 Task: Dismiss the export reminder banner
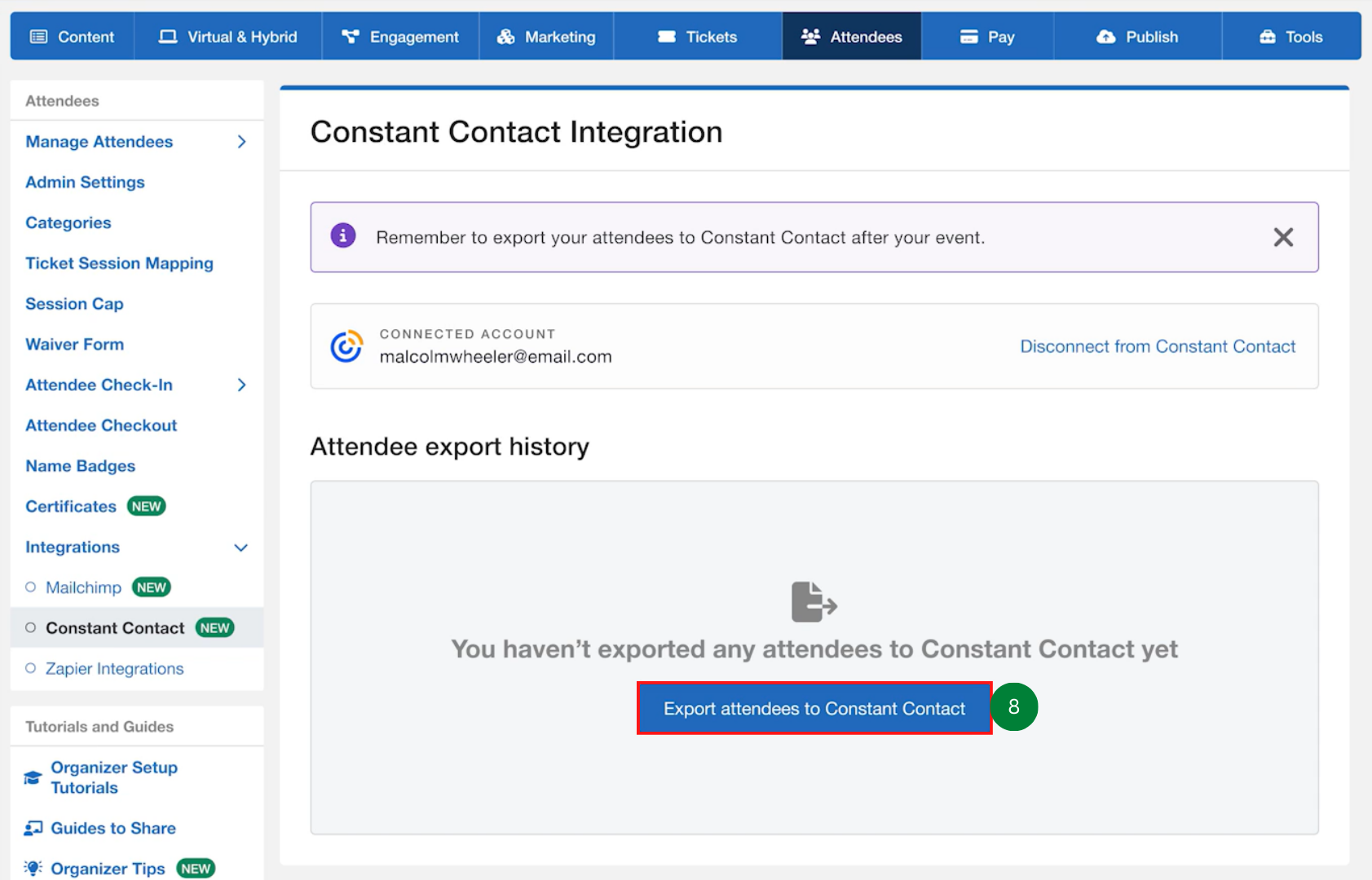point(1283,237)
